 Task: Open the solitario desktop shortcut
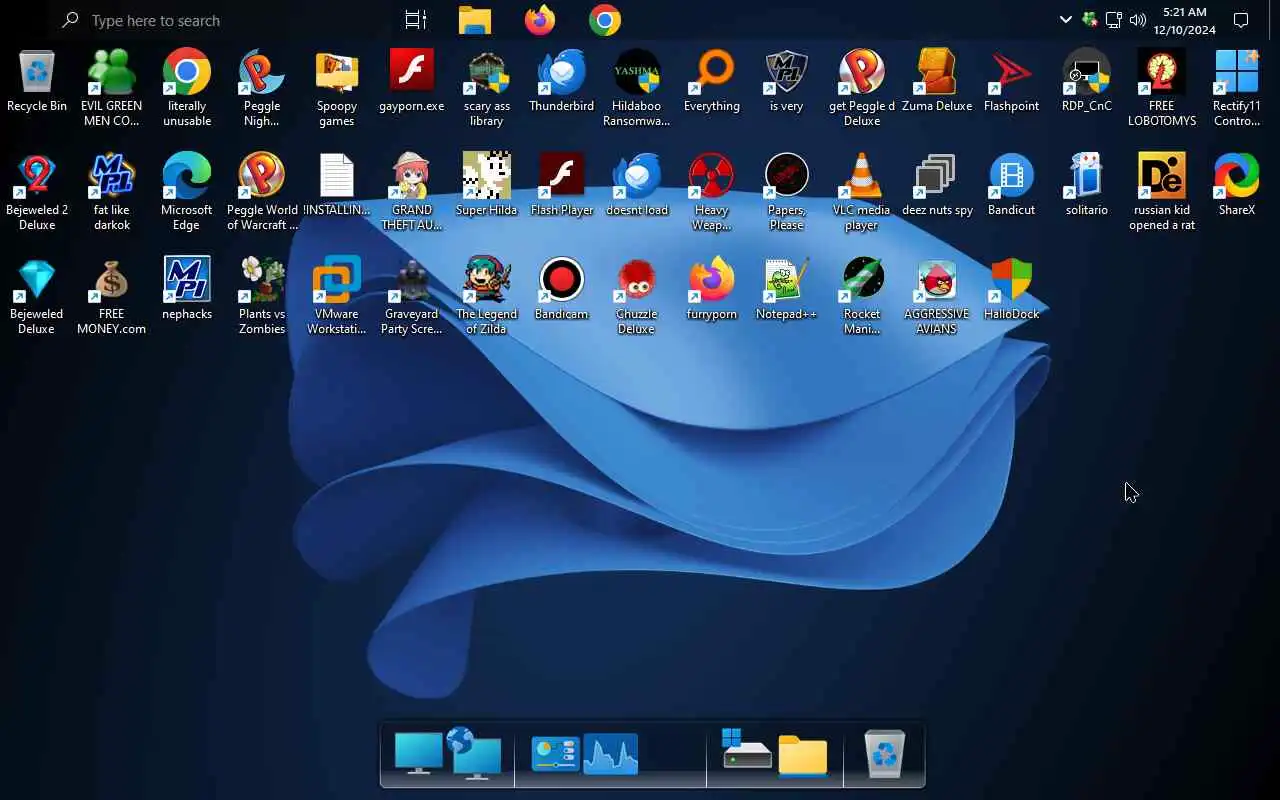pos(1087,186)
